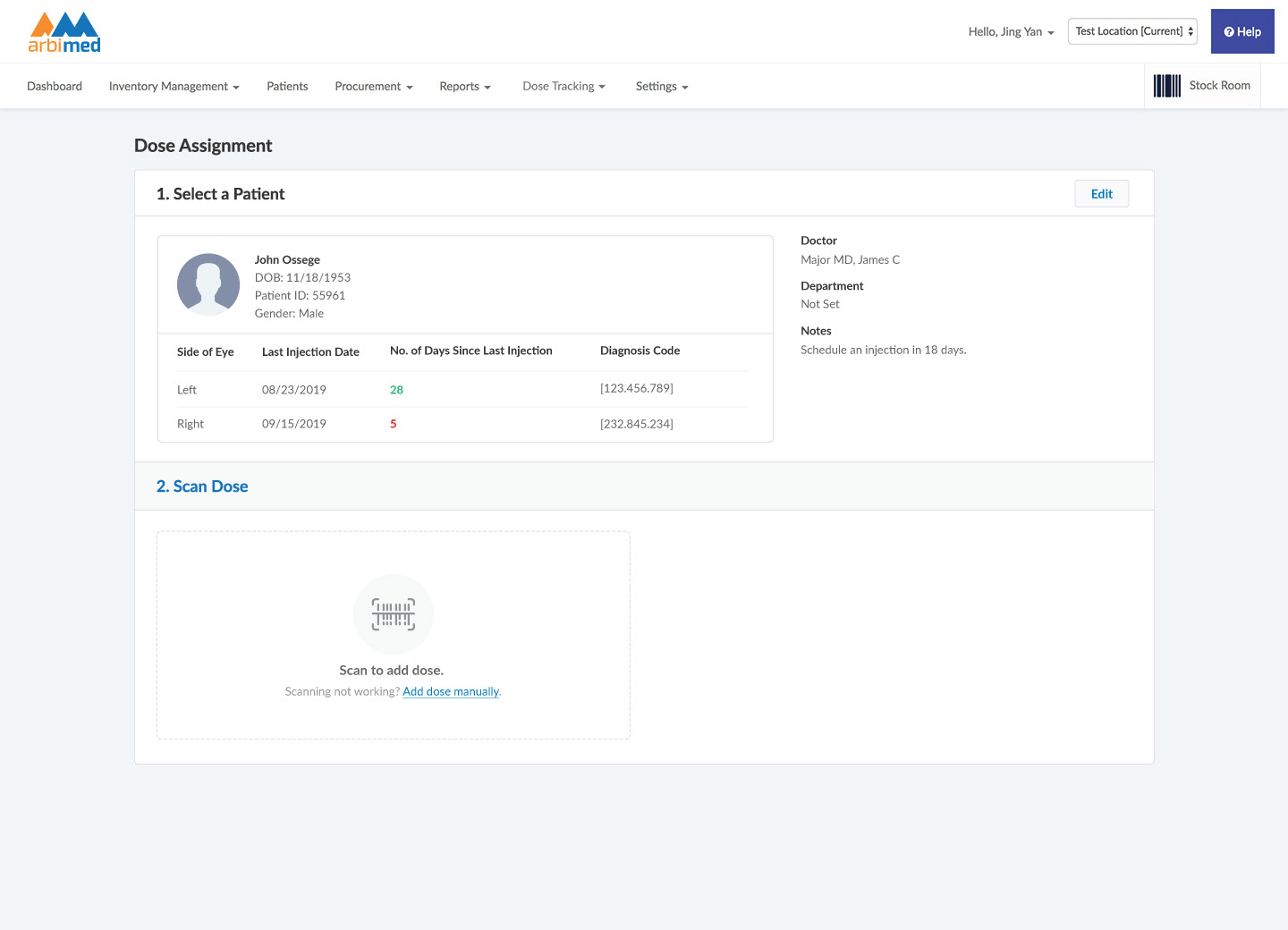Click the 1. Select a Patient heading
The image size is (1288, 930).
pyautogui.click(x=220, y=194)
